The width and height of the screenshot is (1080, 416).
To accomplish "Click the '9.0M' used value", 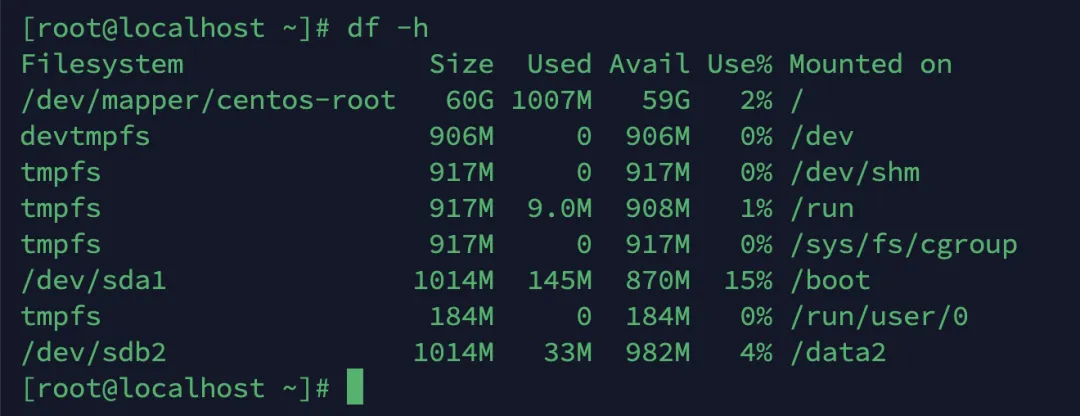I will click(x=559, y=209).
